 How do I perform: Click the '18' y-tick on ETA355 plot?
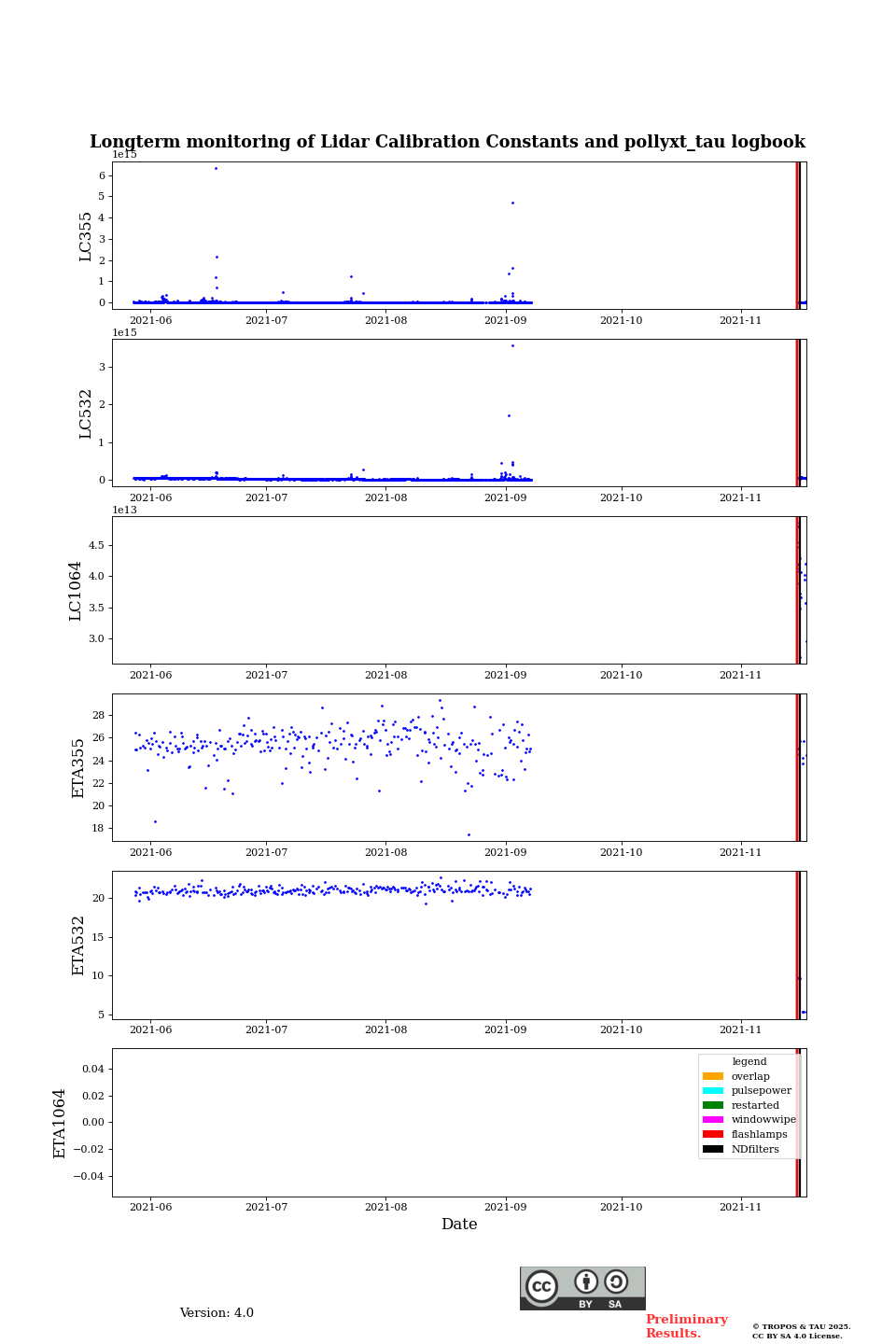pyautogui.click(x=99, y=829)
